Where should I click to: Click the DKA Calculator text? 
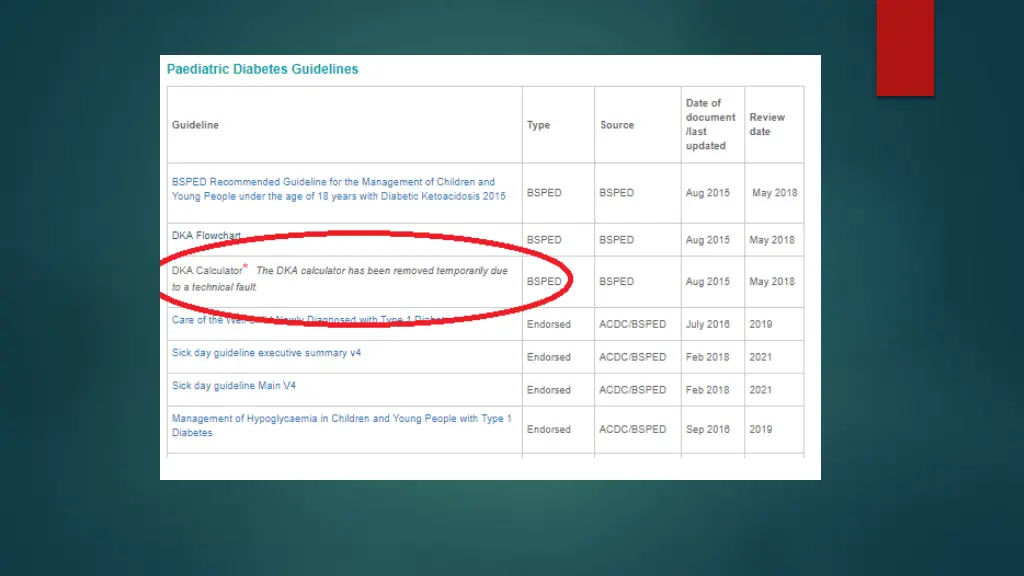coord(207,270)
